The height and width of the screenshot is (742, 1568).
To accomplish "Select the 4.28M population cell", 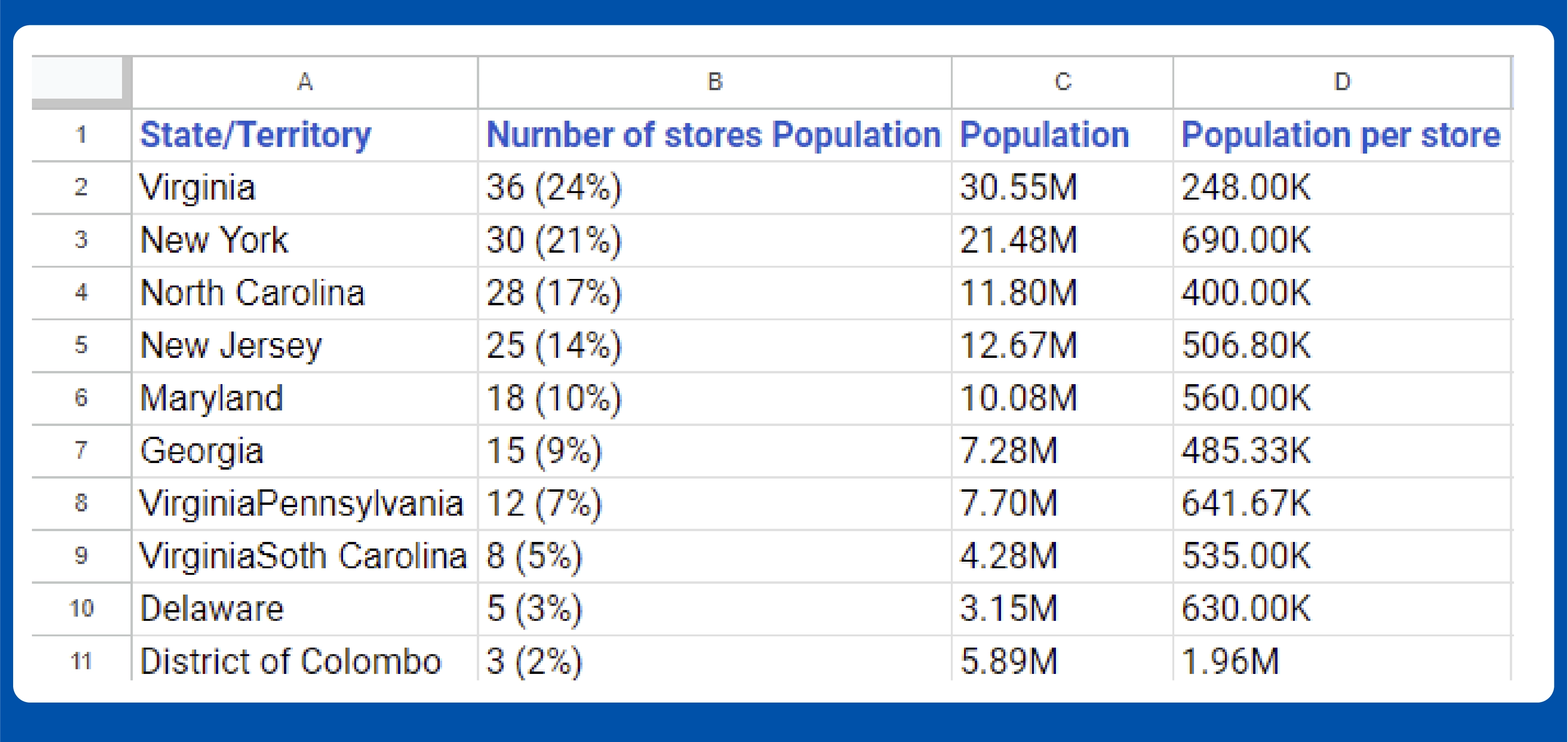I will point(1062,556).
